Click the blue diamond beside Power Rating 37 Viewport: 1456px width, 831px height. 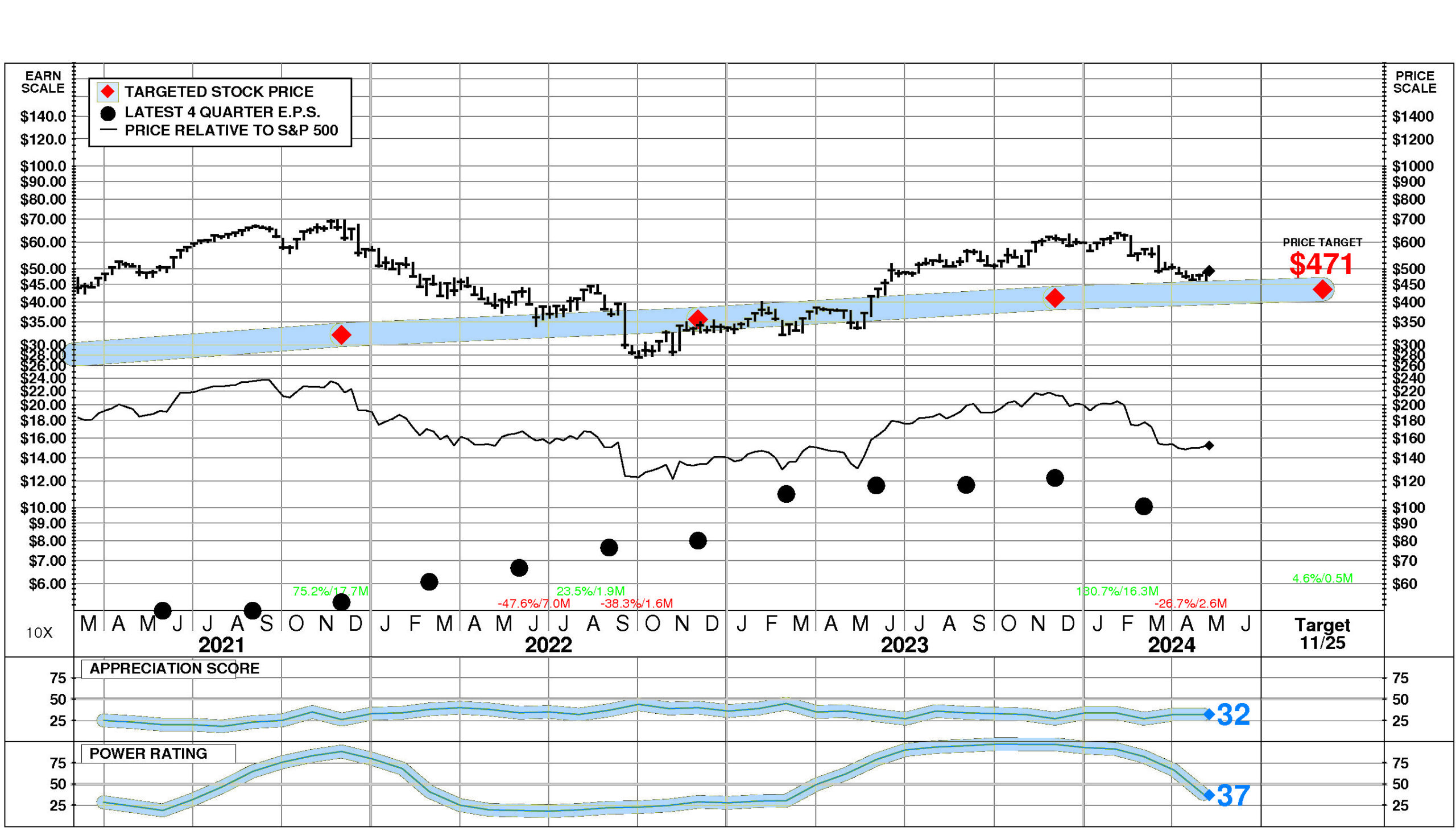click(1209, 795)
